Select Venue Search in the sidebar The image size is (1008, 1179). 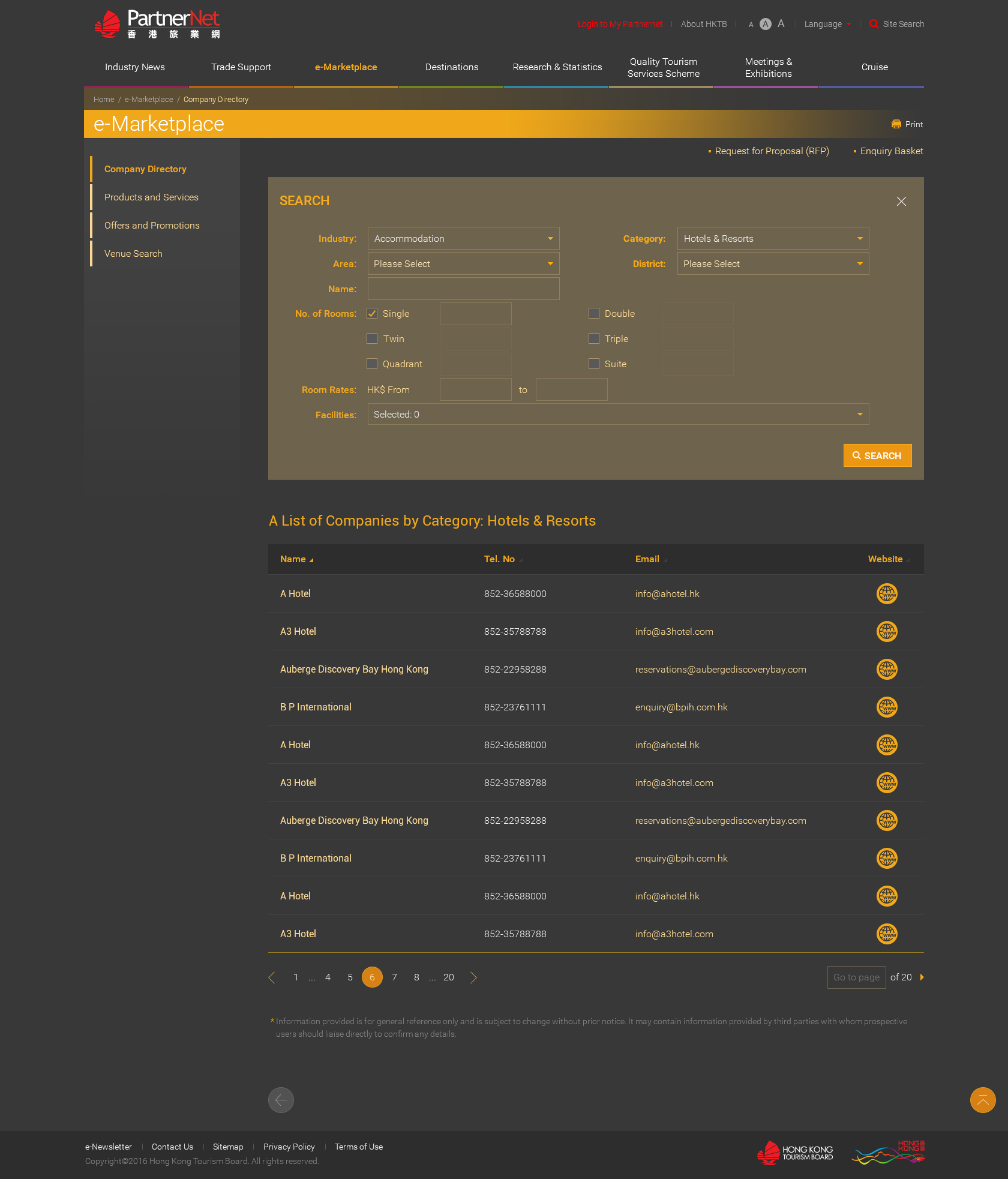(133, 253)
